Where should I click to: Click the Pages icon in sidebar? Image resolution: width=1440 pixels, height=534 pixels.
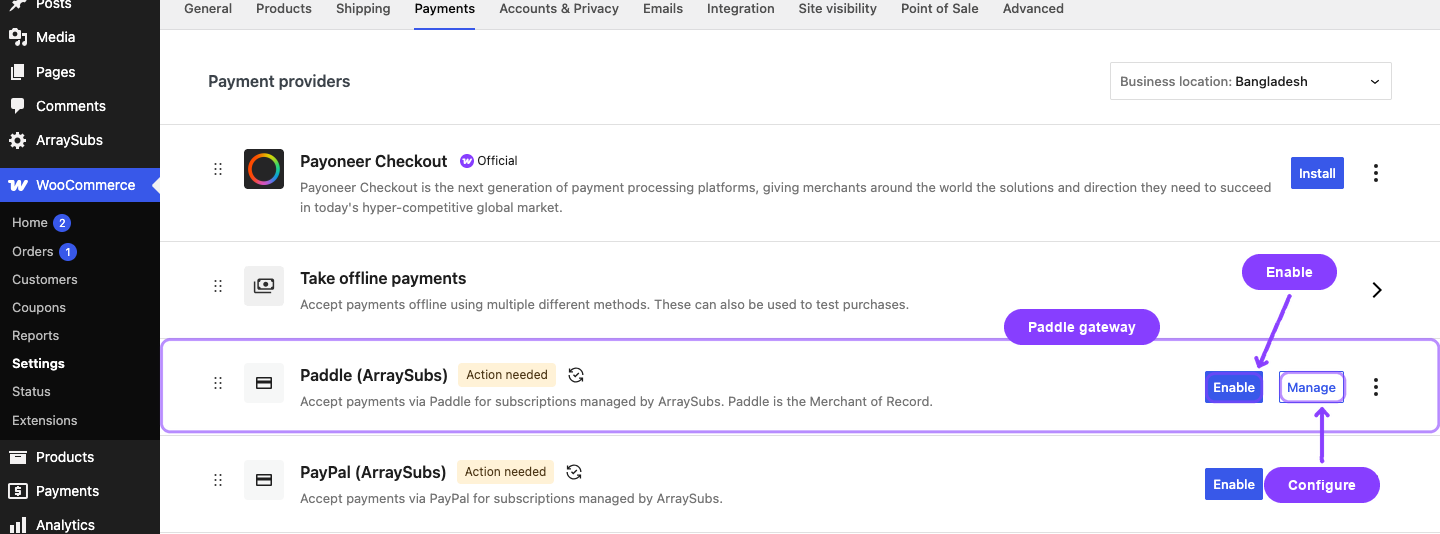click(17, 72)
